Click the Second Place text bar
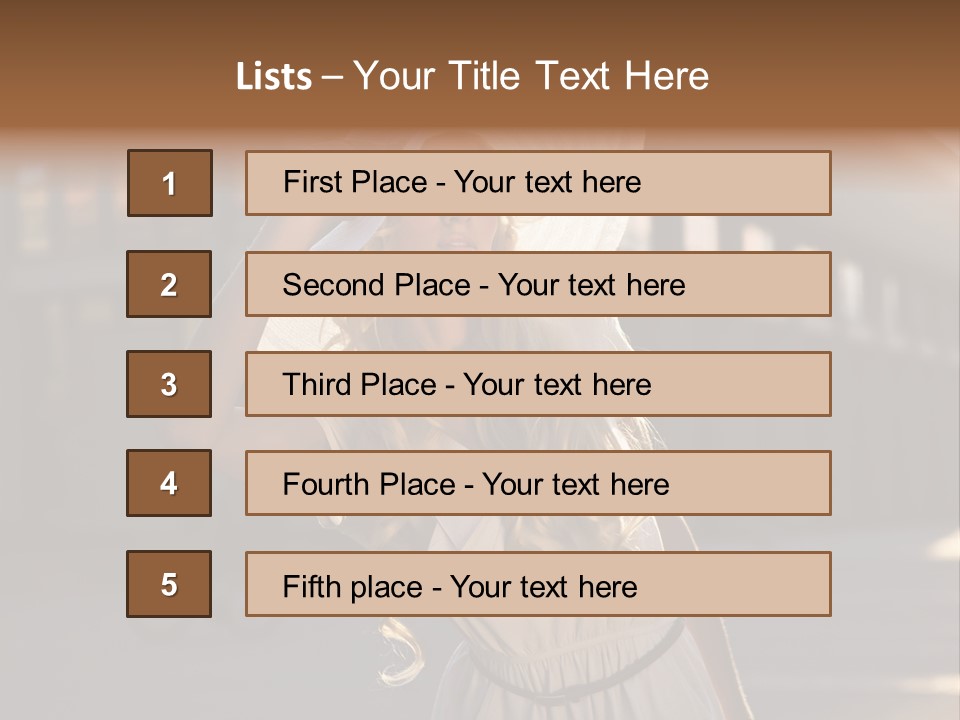This screenshot has height=720, width=960. (538, 284)
